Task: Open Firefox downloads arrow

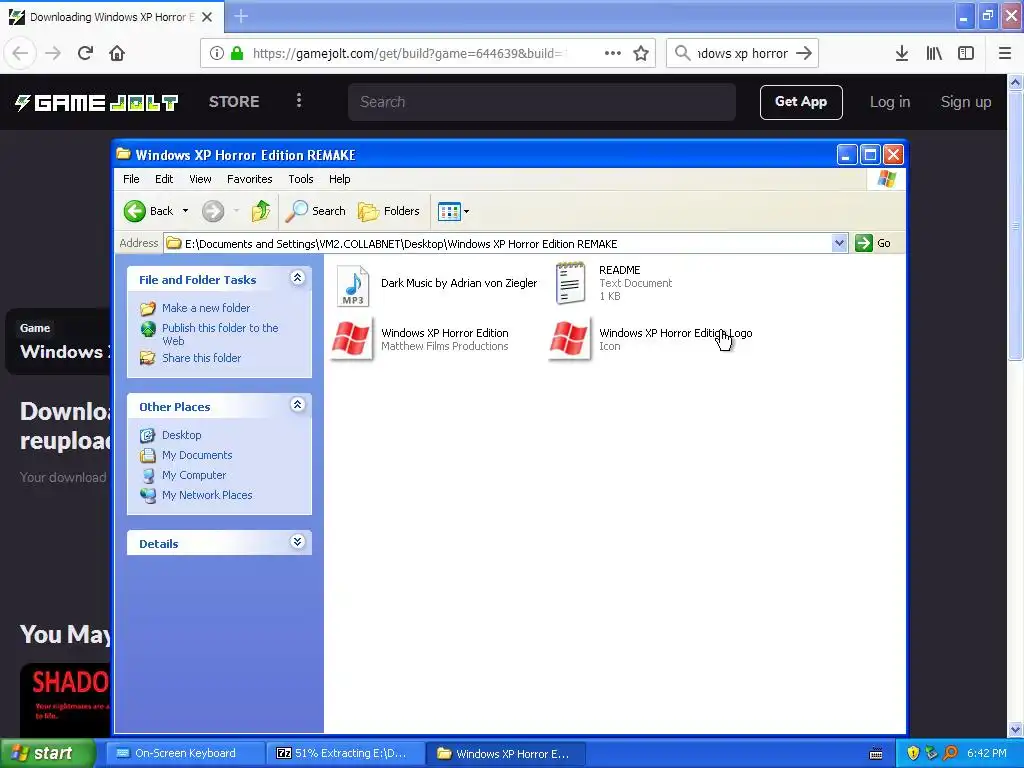Action: 902,53
